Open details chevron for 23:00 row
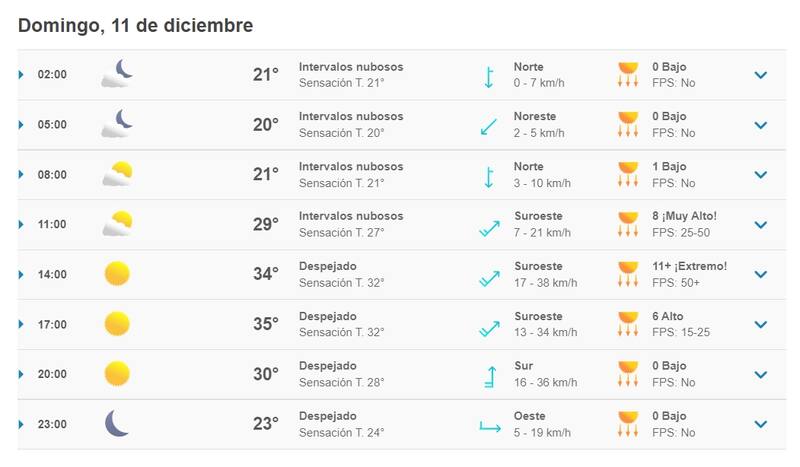Screen dimensions: 800x467 click(760, 425)
